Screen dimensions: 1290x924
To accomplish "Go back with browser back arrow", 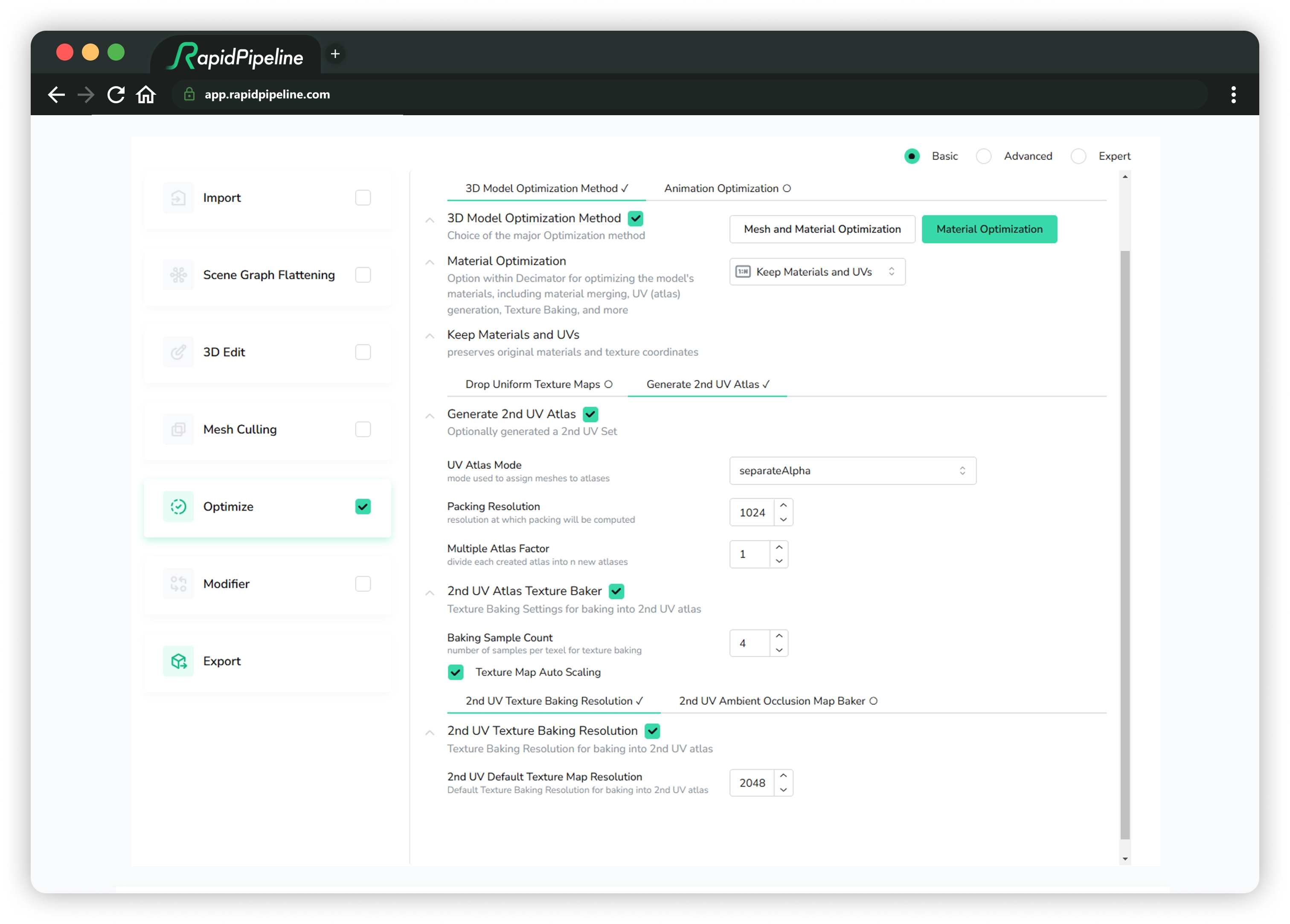I will click(56, 94).
